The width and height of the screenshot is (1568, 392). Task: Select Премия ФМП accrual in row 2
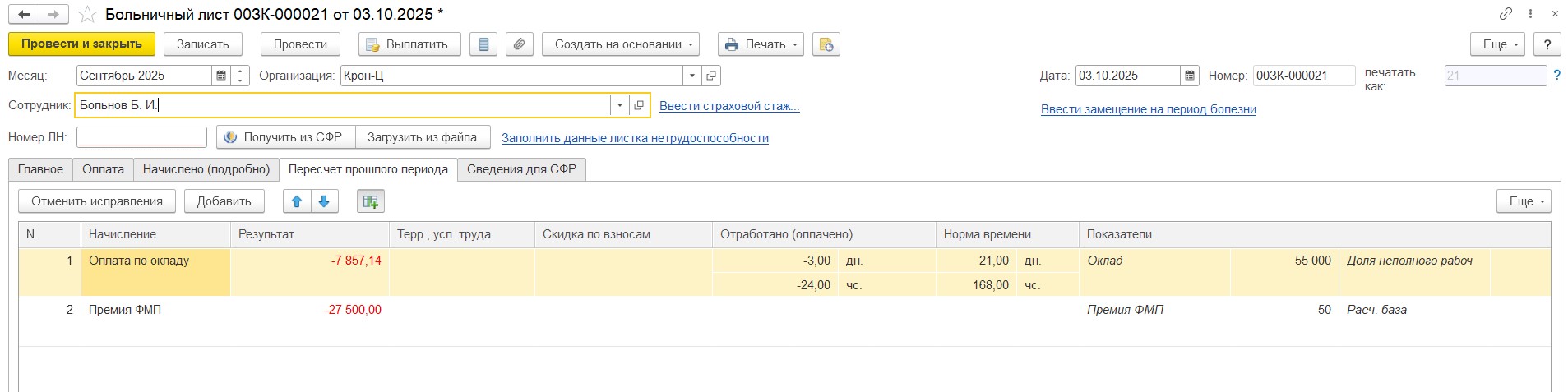click(125, 310)
